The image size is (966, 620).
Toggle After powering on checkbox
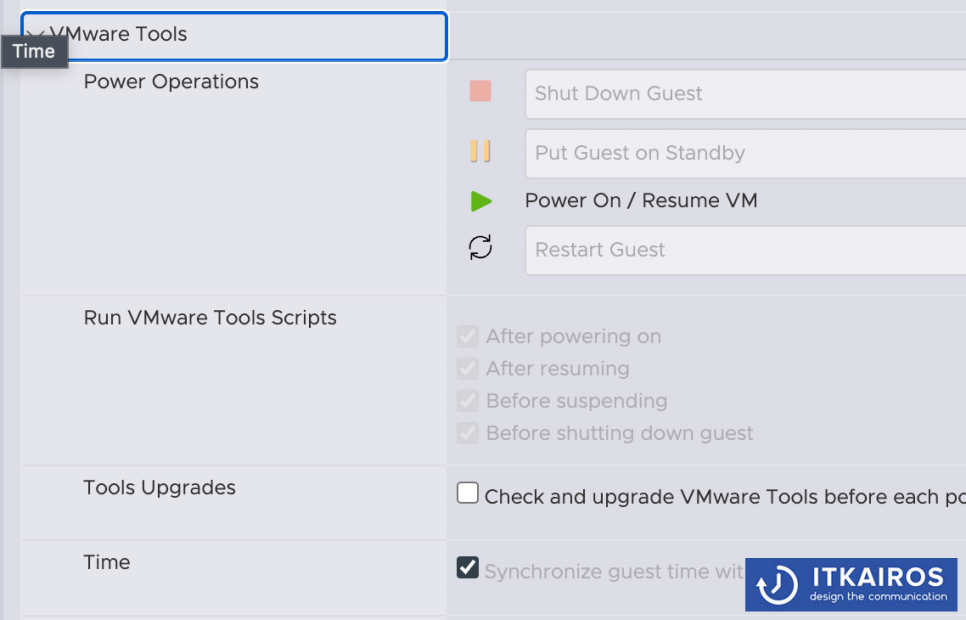(468, 337)
